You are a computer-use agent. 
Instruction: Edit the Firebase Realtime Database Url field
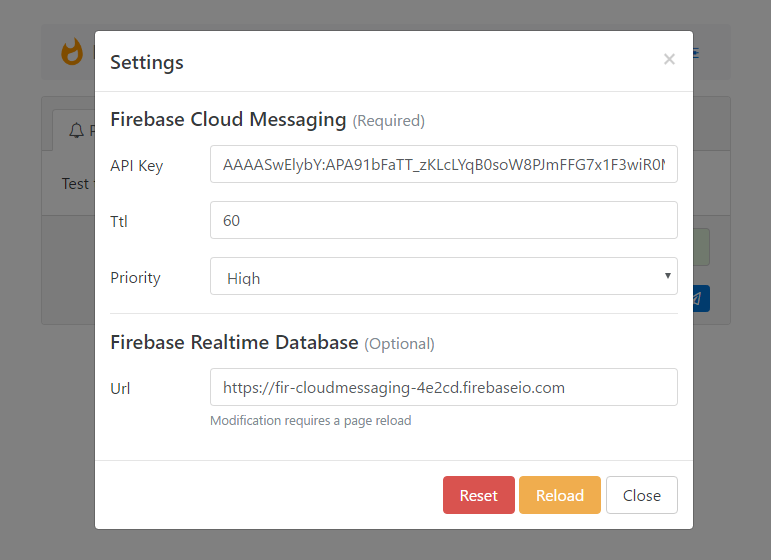coord(444,387)
